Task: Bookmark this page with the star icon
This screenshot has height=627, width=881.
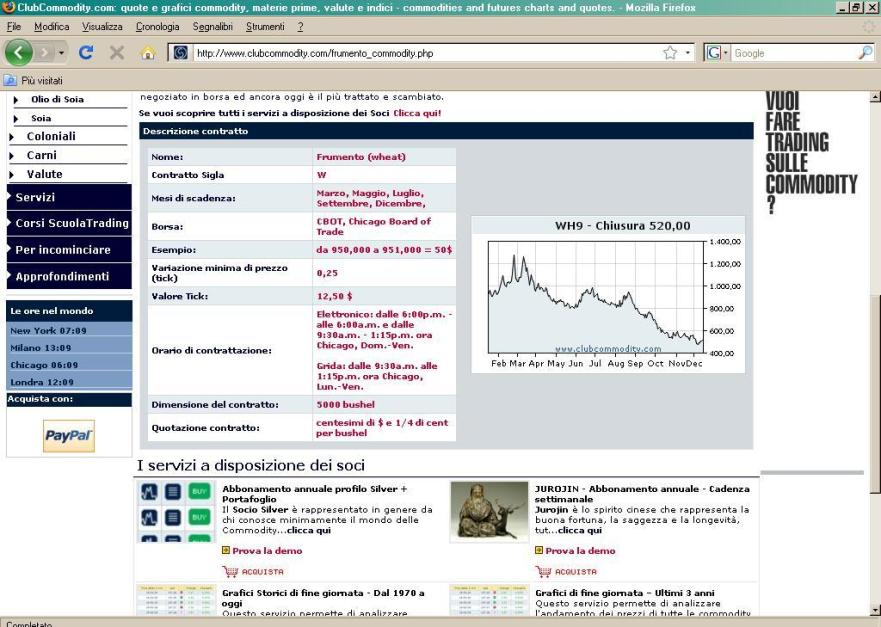Action: pyautogui.click(x=670, y=53)
